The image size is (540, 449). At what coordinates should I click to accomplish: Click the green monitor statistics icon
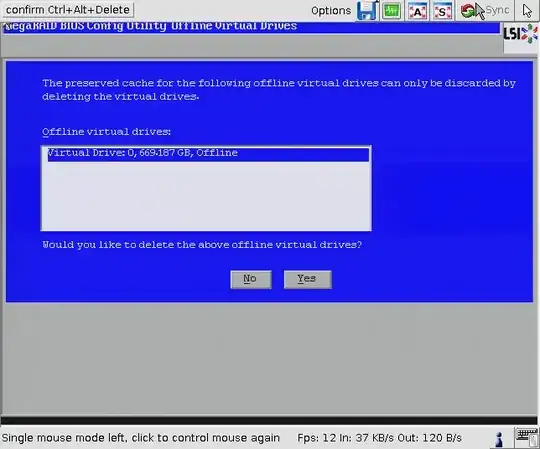(392, 11)
